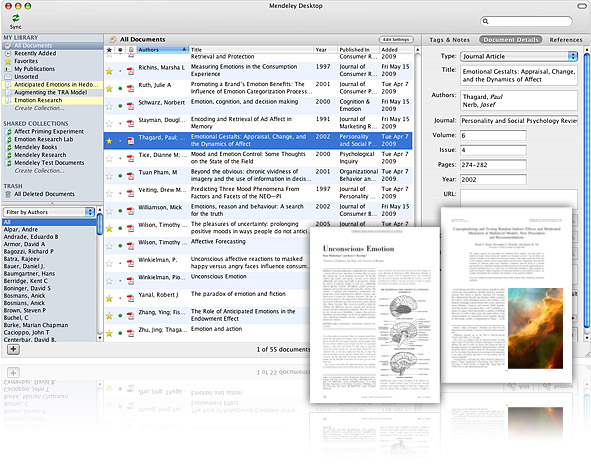Toggle favorite star for Richins, Marsha L
591x468 pixels.
coord(109,71)
